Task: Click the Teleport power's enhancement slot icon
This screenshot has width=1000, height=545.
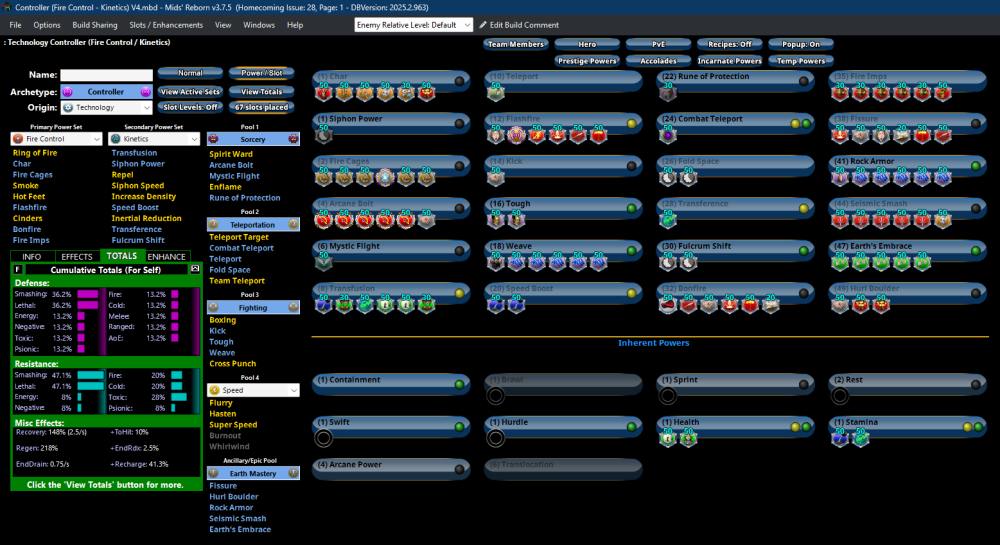Action: (497, 93)
